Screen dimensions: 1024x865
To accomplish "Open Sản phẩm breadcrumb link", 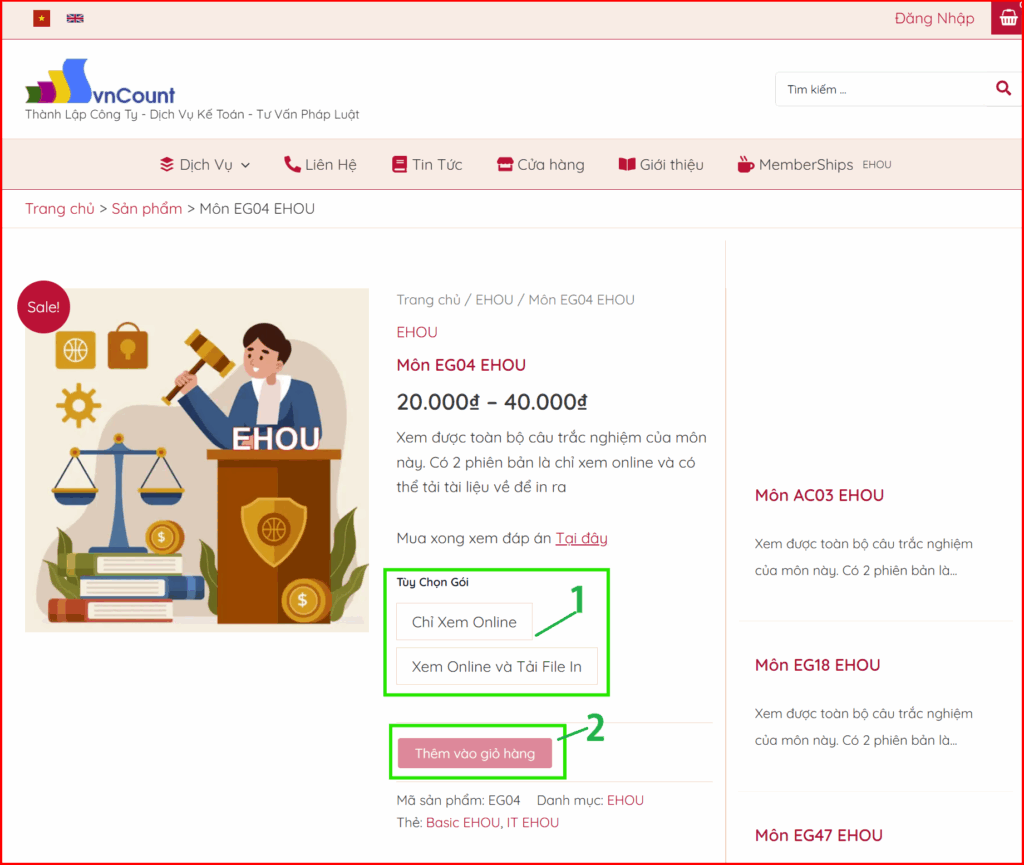I will (x=147, y=209).
